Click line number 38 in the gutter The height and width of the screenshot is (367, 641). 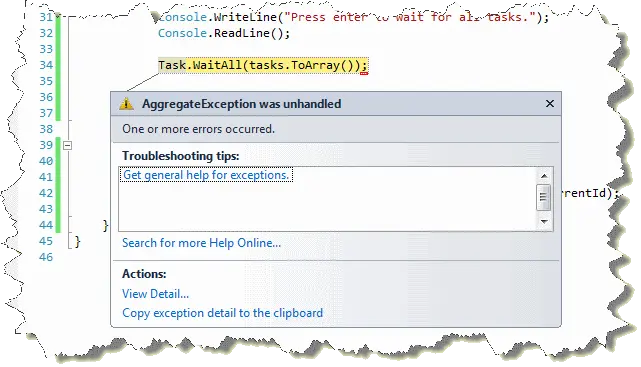coord(46,129)
